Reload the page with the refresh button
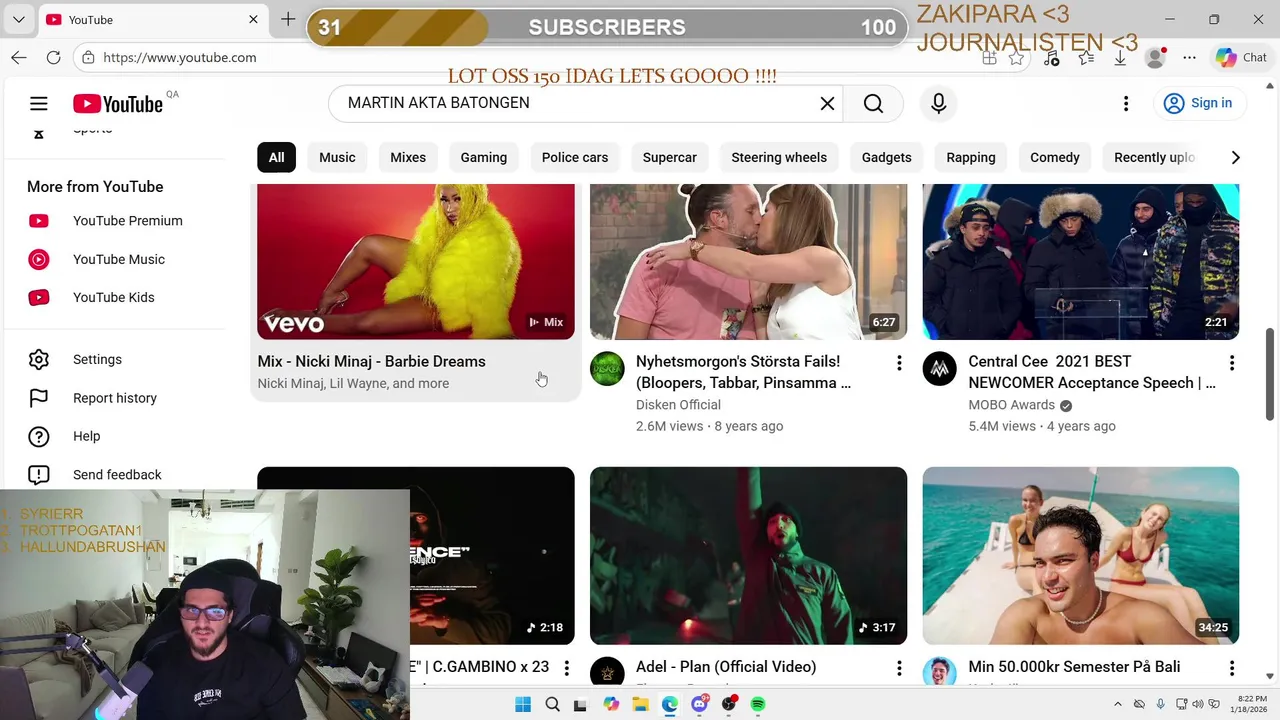The height and width of the screenshot is (720, 1280). click(x=54, y=57)
